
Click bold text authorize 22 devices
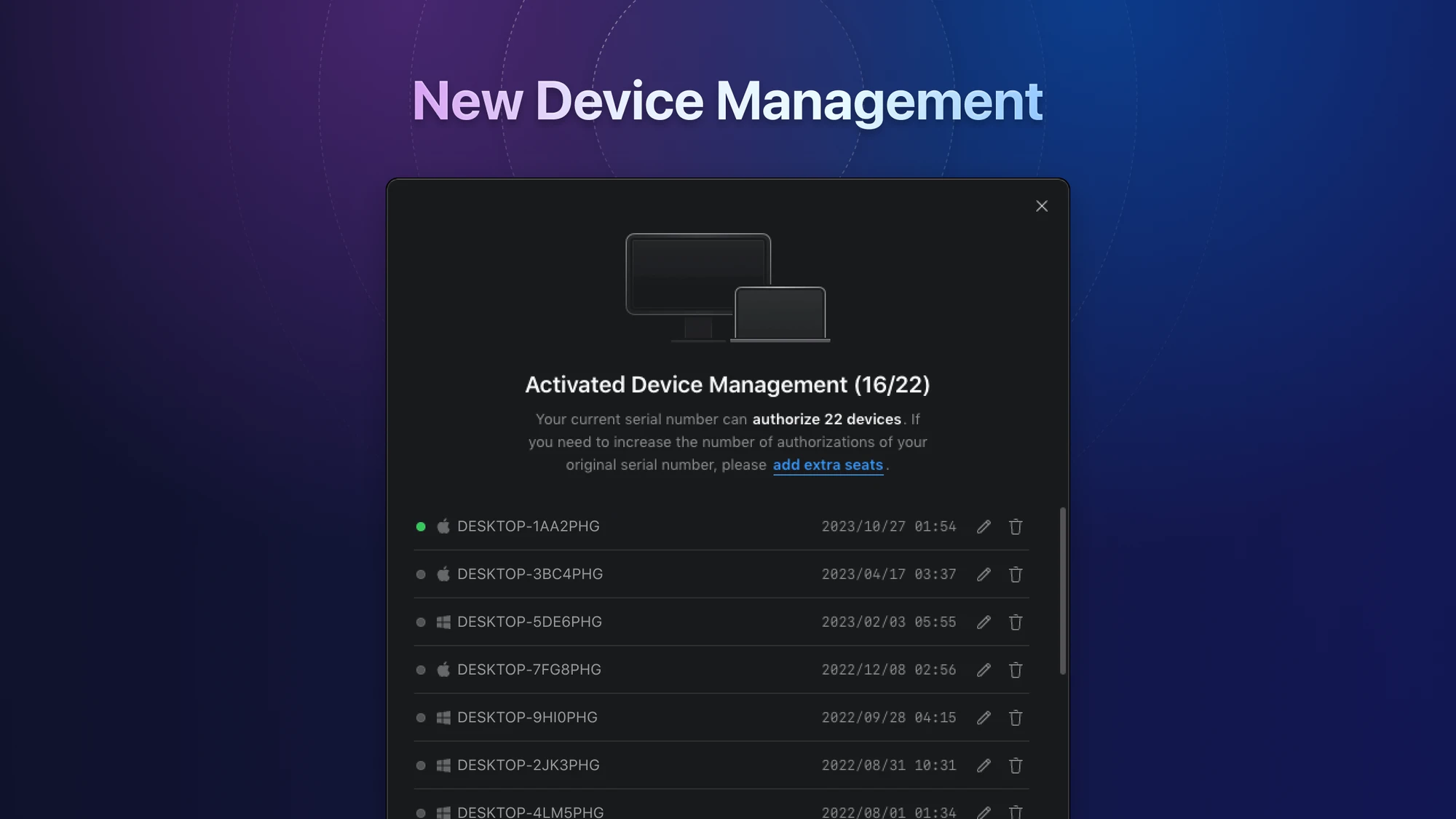[x=827, y=419]
